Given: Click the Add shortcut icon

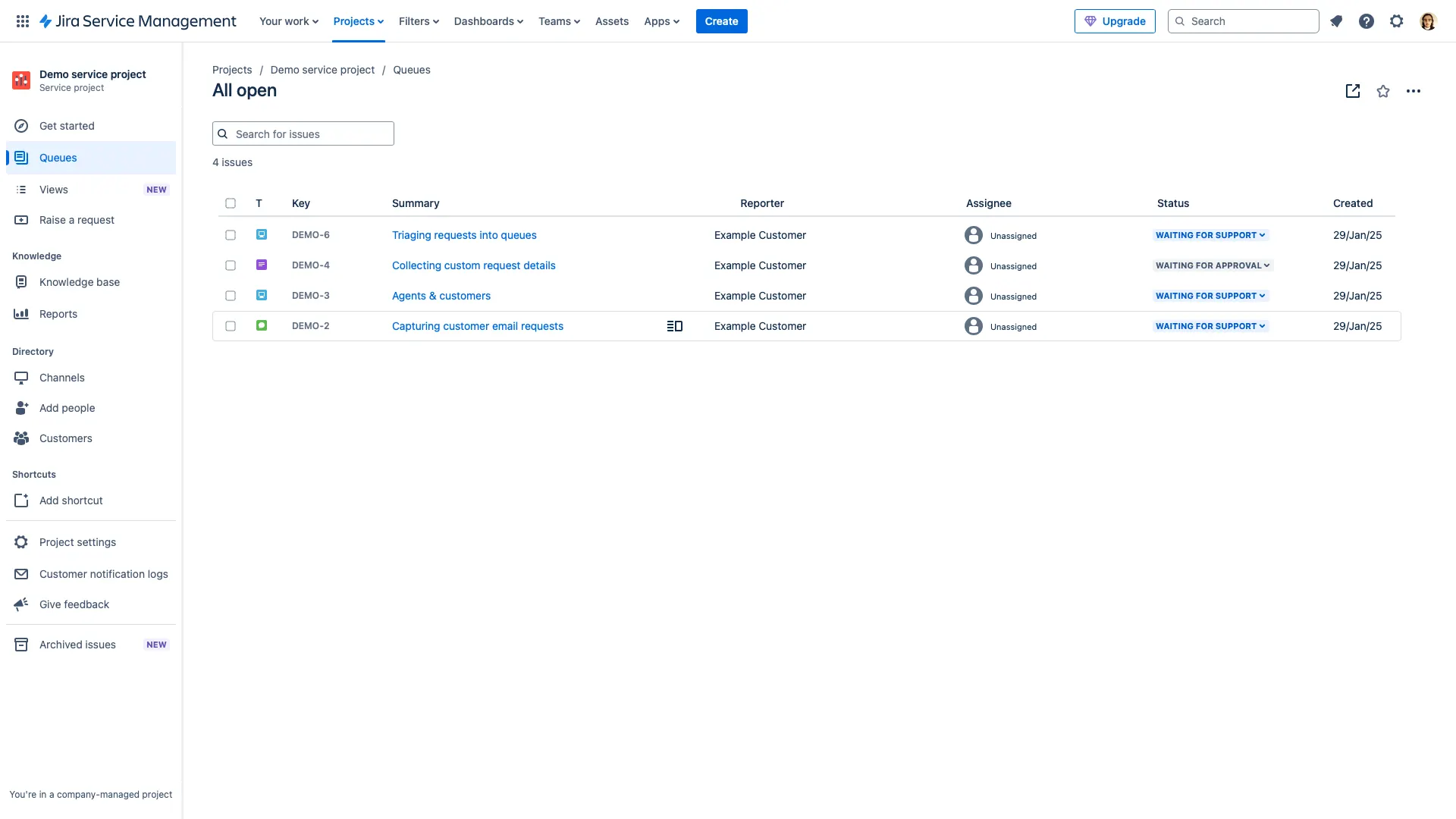Looking at the screenshot, I should click(x=21, y=500).
